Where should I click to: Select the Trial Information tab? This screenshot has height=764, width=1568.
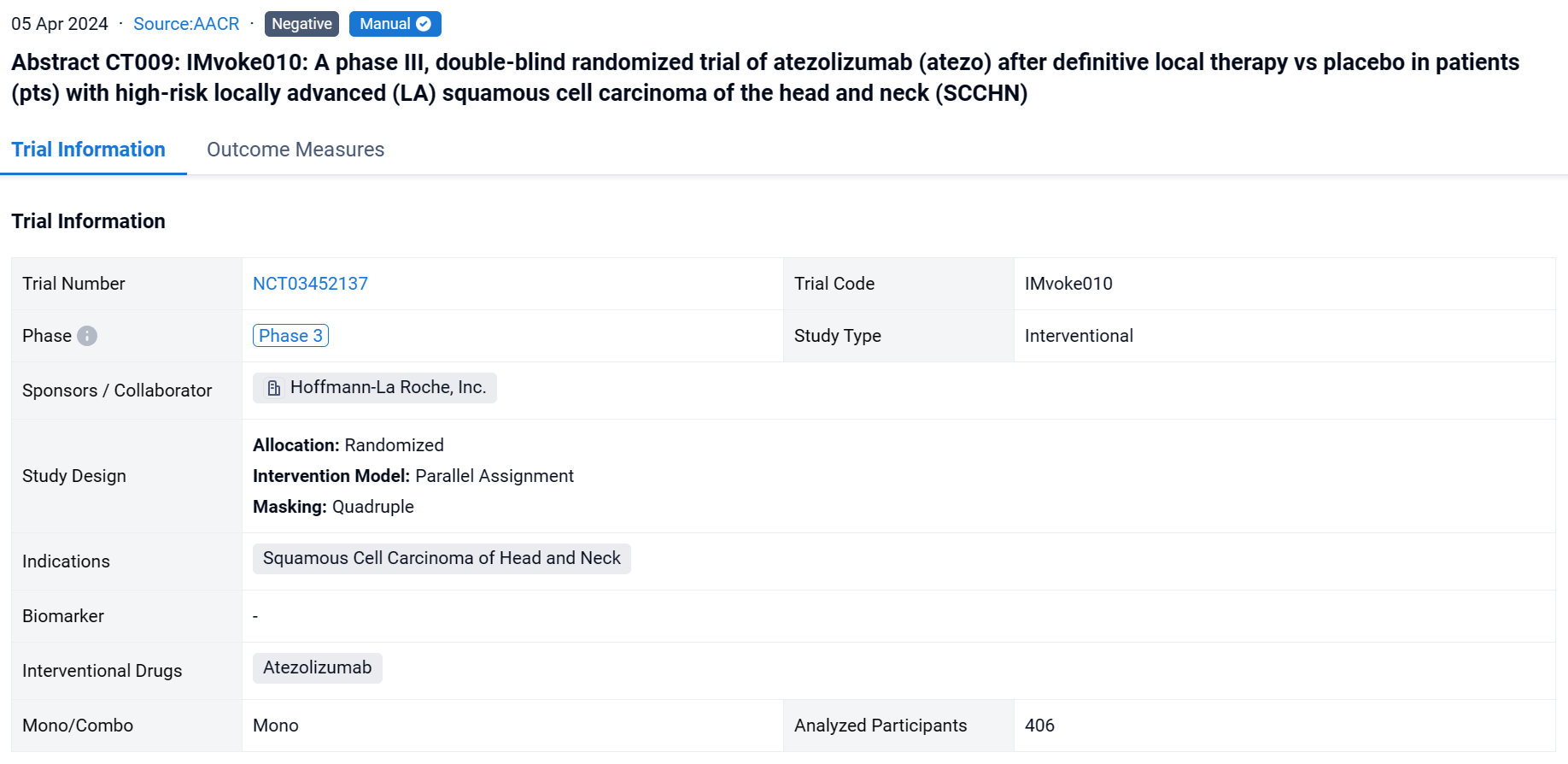[x=89, y=150]
